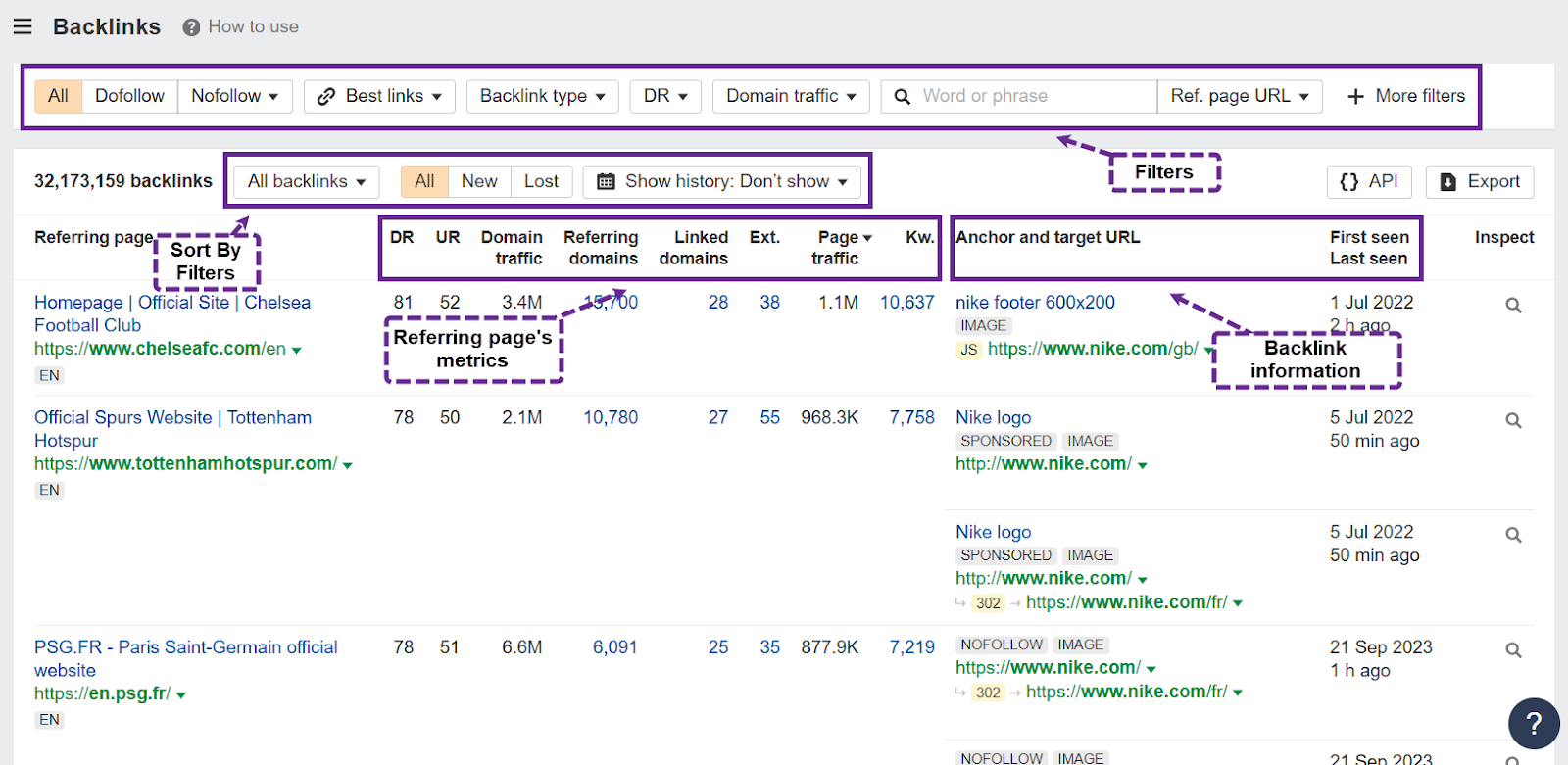Show only Lost backlinks
The height and width of the screenshot is (765, 1568).
[x=541, y=181]
